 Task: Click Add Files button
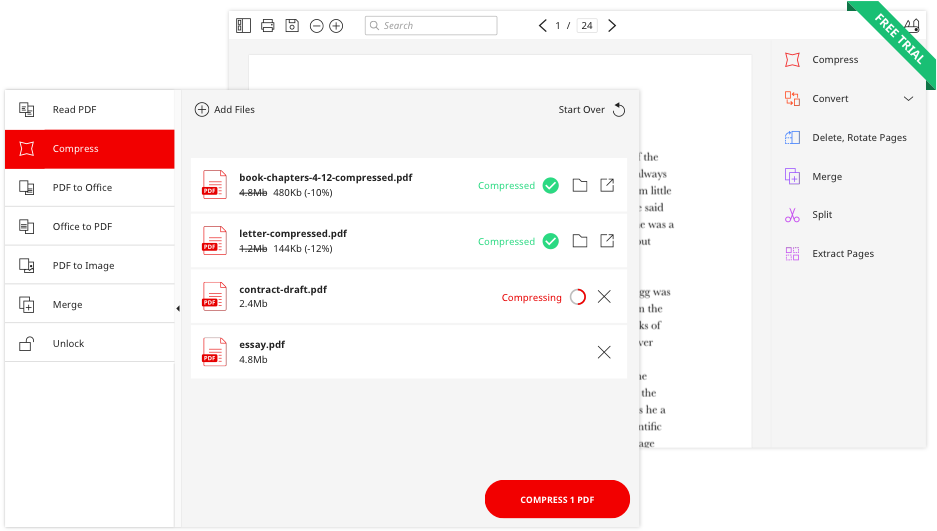tap(225, 110)
